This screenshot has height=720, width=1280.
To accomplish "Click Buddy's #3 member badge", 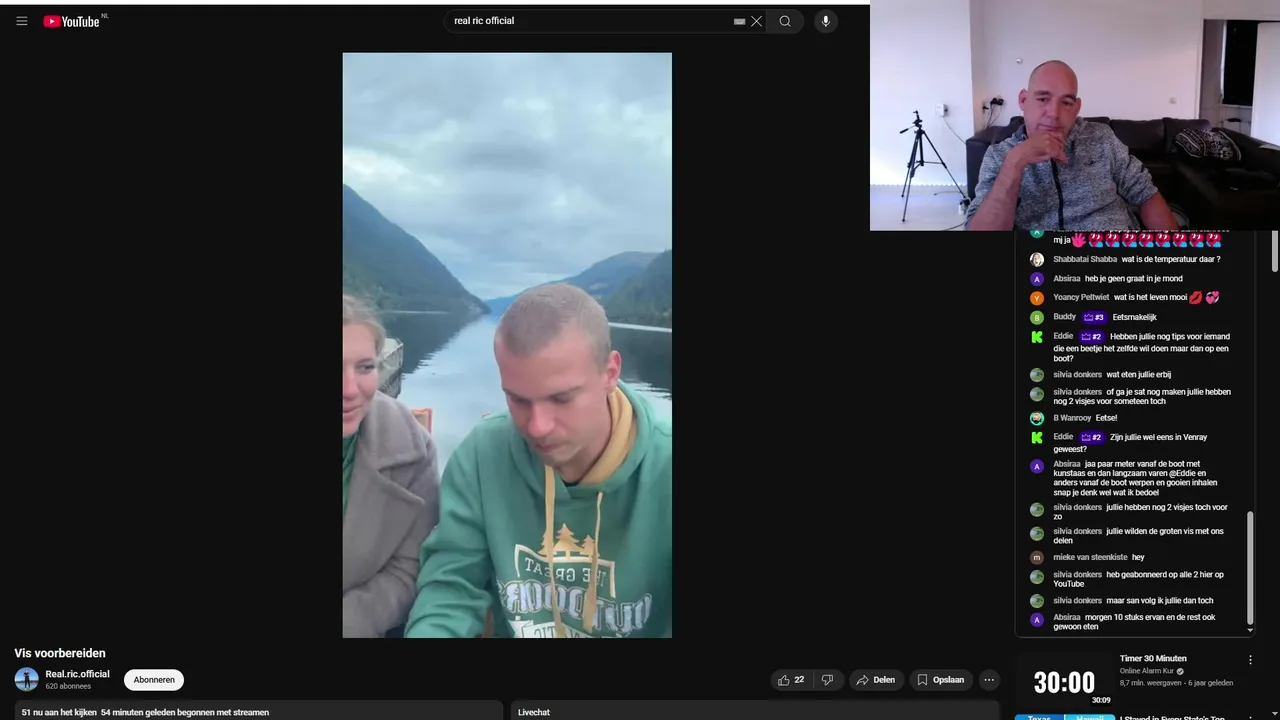I will pos(1093,317).
